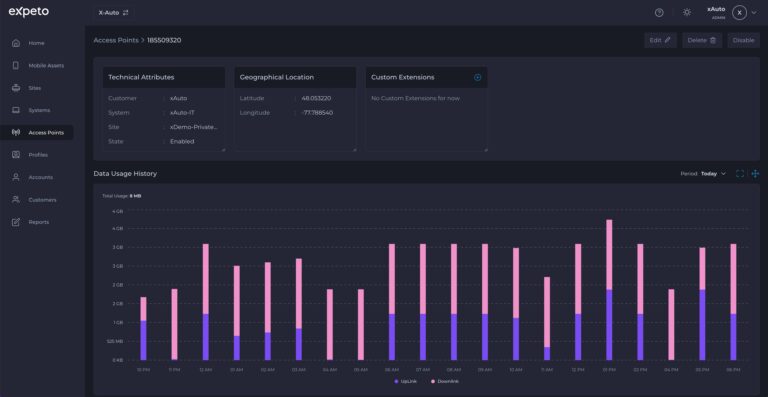This screenshot has height=397, width=768.
Task: Follow the Access Points breadcrumb link
Action: point(116,40)
